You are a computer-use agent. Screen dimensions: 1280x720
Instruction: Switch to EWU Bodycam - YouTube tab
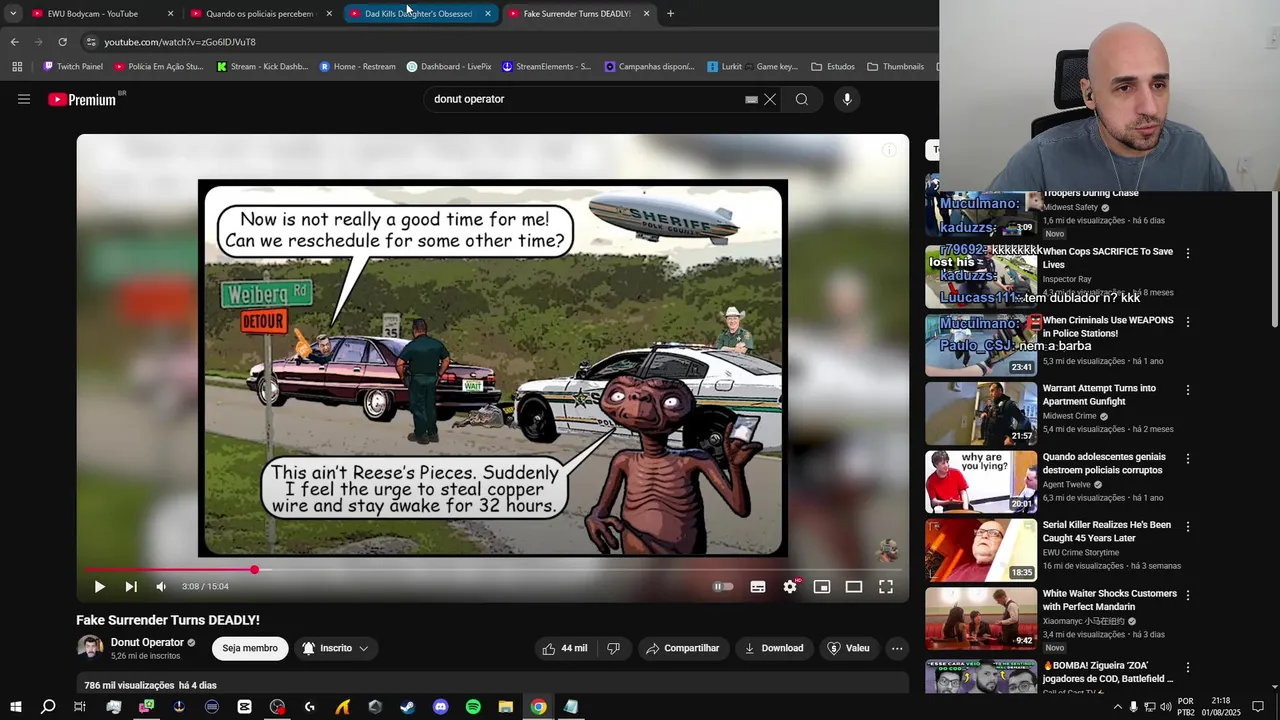point(100,14)
